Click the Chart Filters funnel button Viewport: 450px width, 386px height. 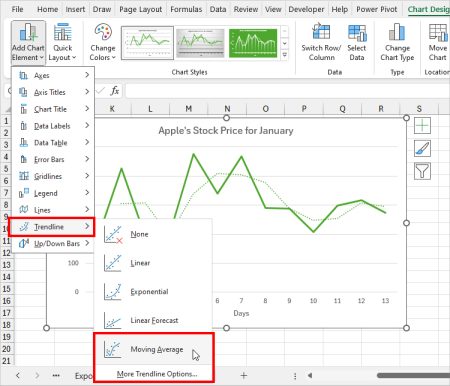point(422,171)
